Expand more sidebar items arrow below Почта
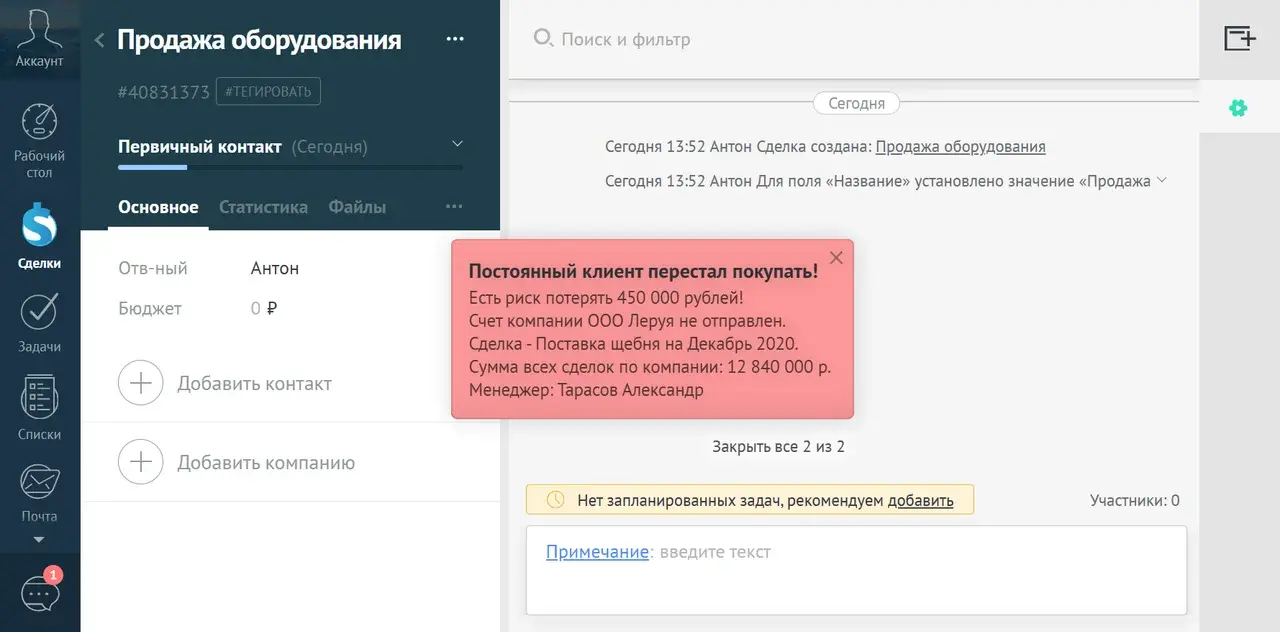 coord(39,540)
